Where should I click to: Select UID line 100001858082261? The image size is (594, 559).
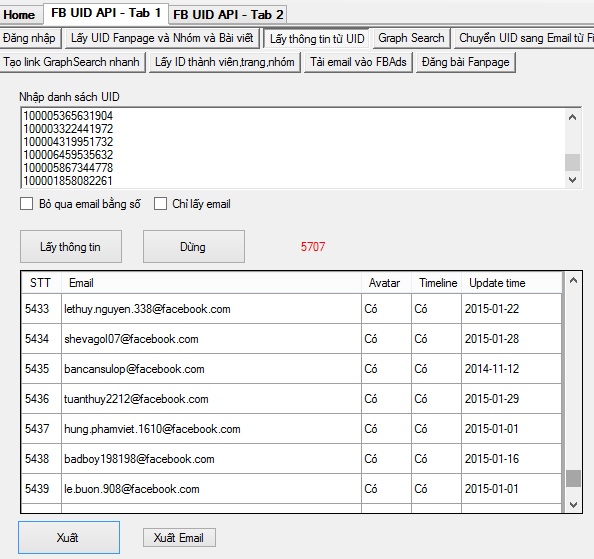point(68,181)
